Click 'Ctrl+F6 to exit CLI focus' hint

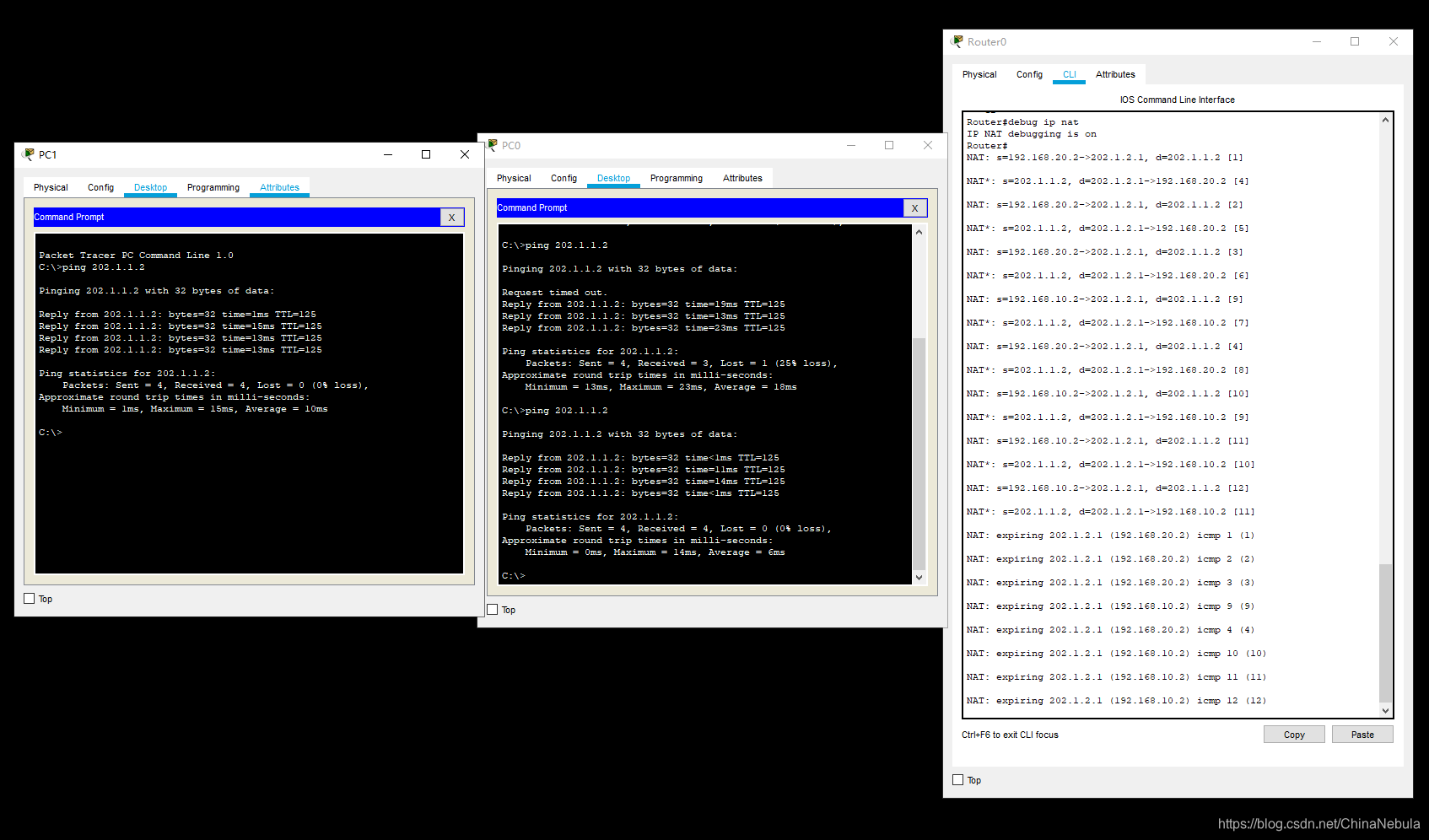[x=1010, y=735]
